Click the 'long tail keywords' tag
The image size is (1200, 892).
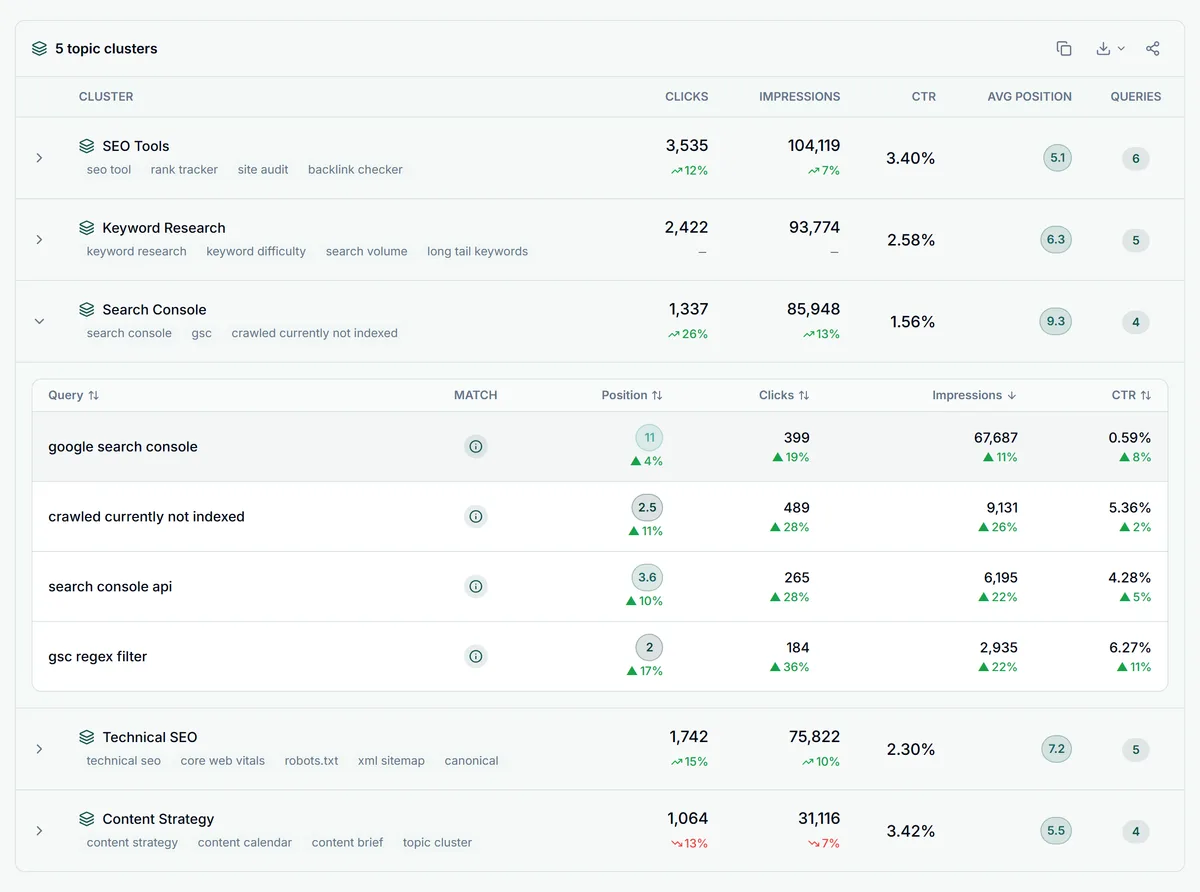point(477,252)
